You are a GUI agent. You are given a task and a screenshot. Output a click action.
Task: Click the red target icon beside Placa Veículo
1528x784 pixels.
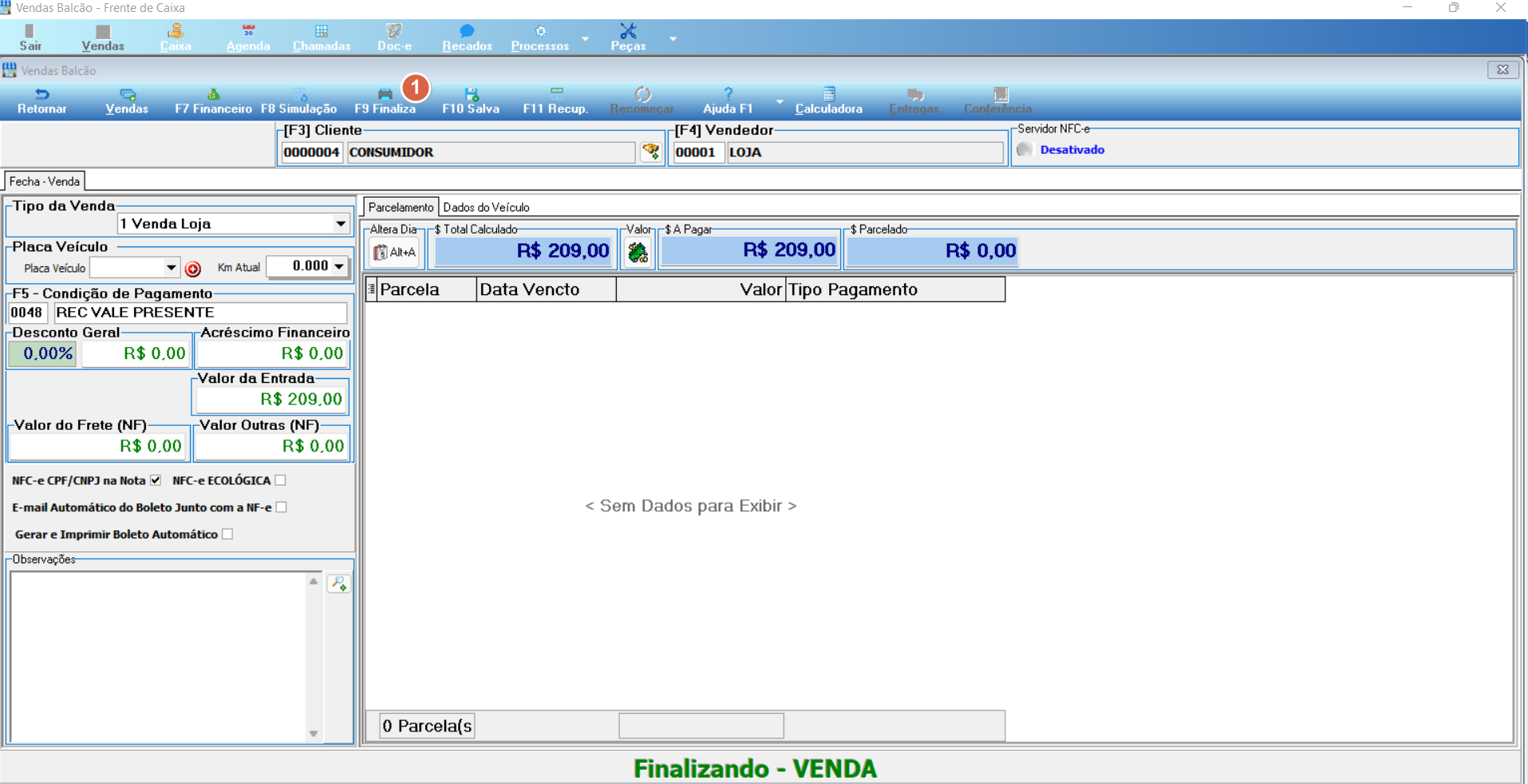[x=193, y=269]
